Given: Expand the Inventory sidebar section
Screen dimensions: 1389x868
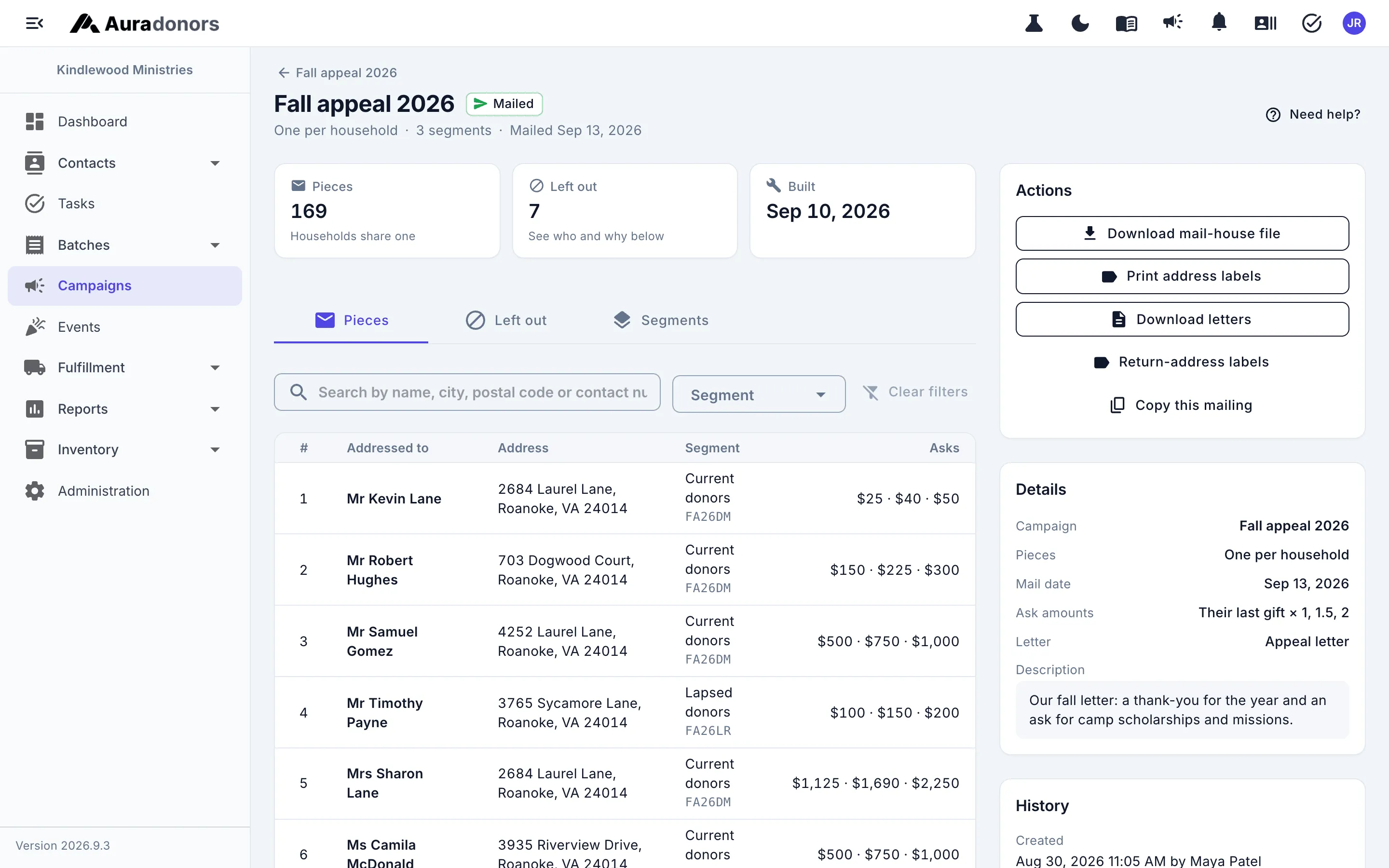Looking at the screenshot, I should [124, 449].
